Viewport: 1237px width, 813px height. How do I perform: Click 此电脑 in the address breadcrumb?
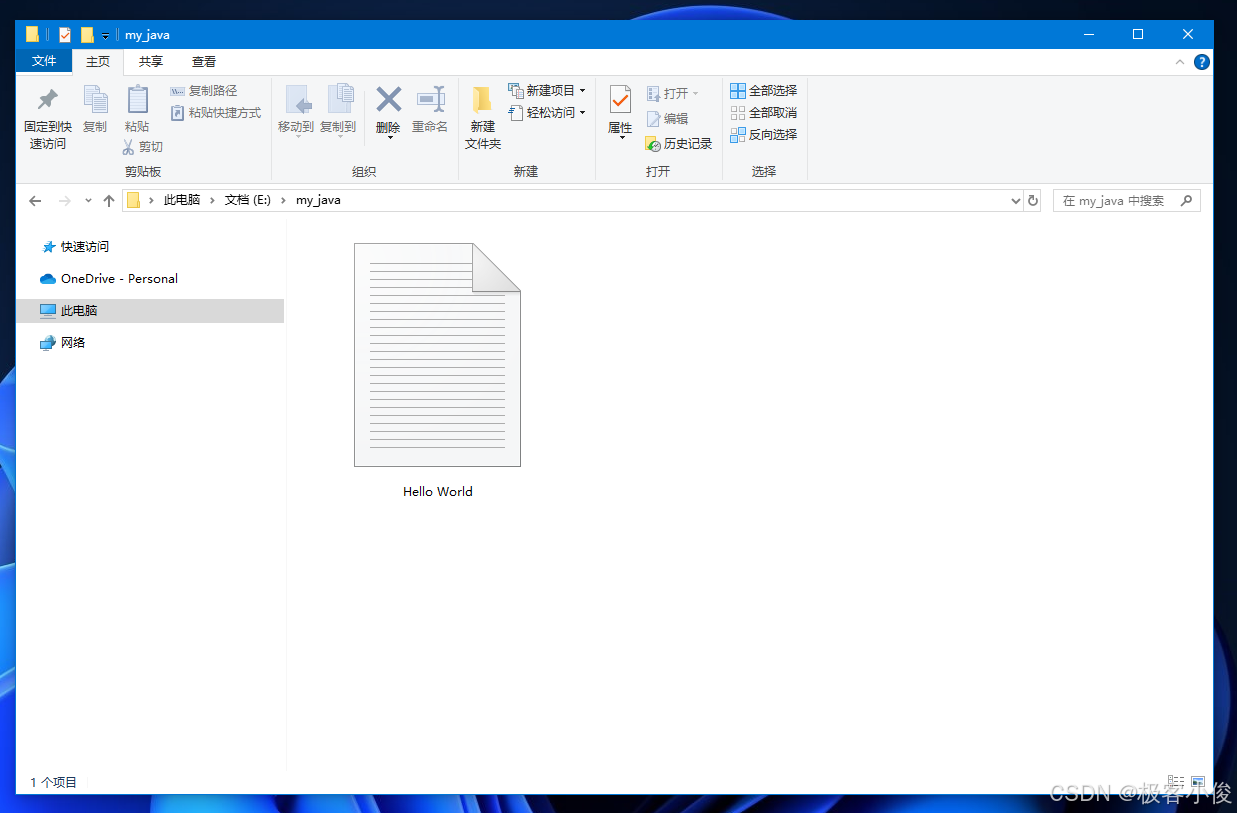182,200
